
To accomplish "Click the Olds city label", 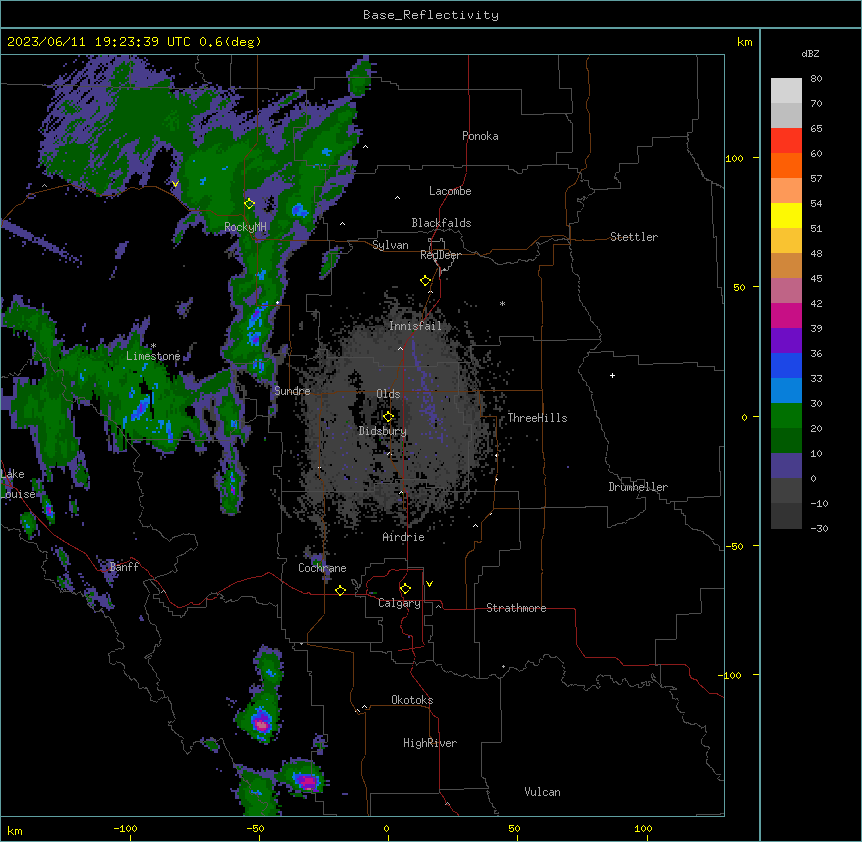I will click(x=388, y=394).
